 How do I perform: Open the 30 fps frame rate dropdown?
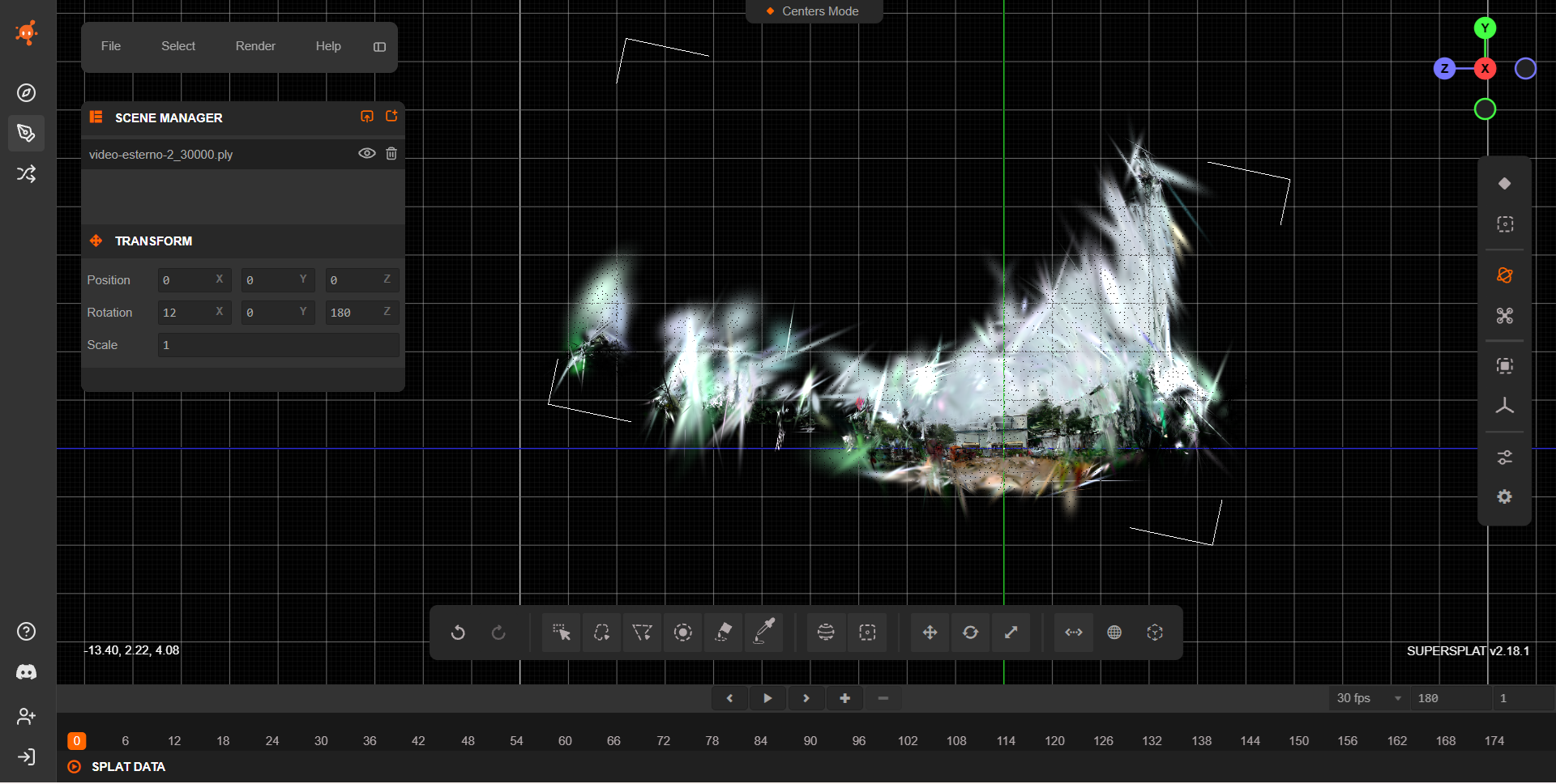pyautogui.click(x=1369, y=698)
